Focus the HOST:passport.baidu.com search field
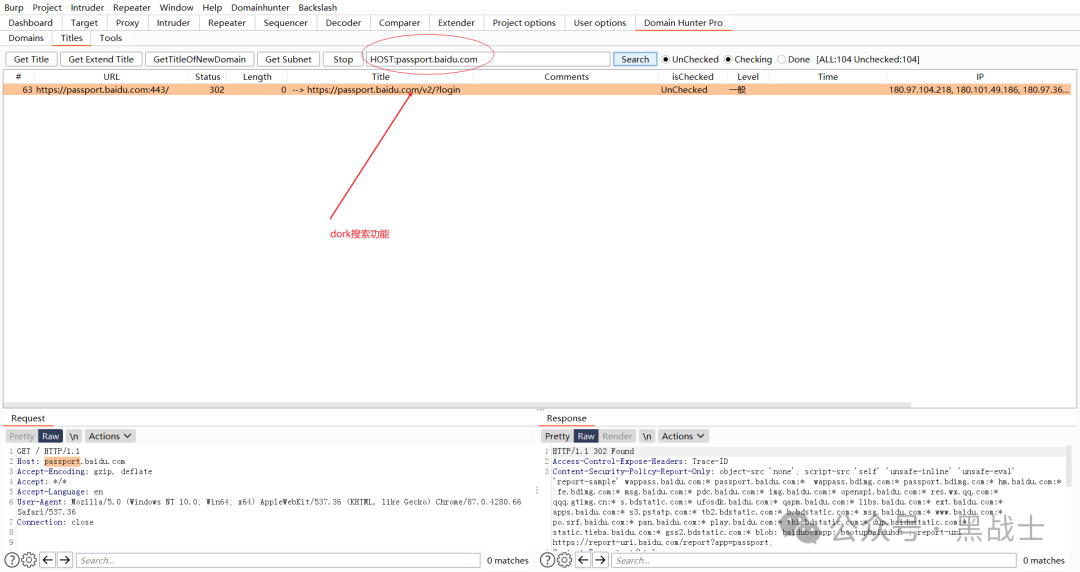 [488, 59]
